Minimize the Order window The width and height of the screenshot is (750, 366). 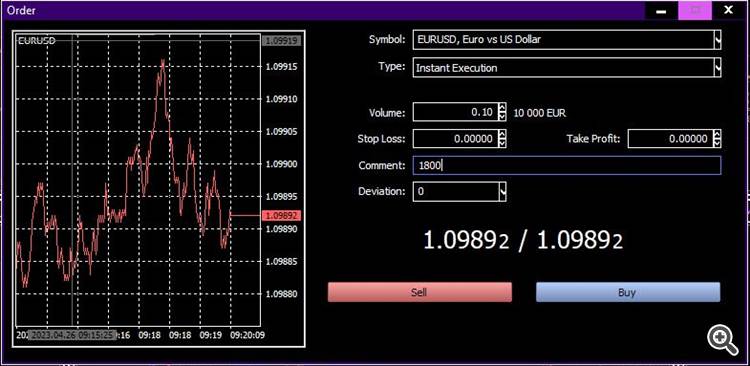pos(662,11)
